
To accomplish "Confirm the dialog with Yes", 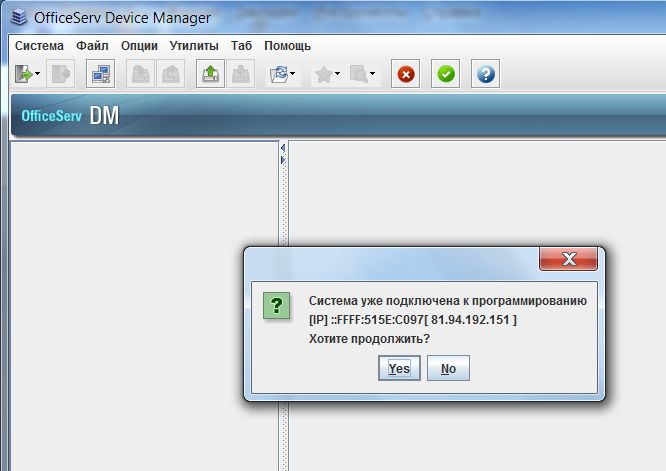I will tap(399, 368).
